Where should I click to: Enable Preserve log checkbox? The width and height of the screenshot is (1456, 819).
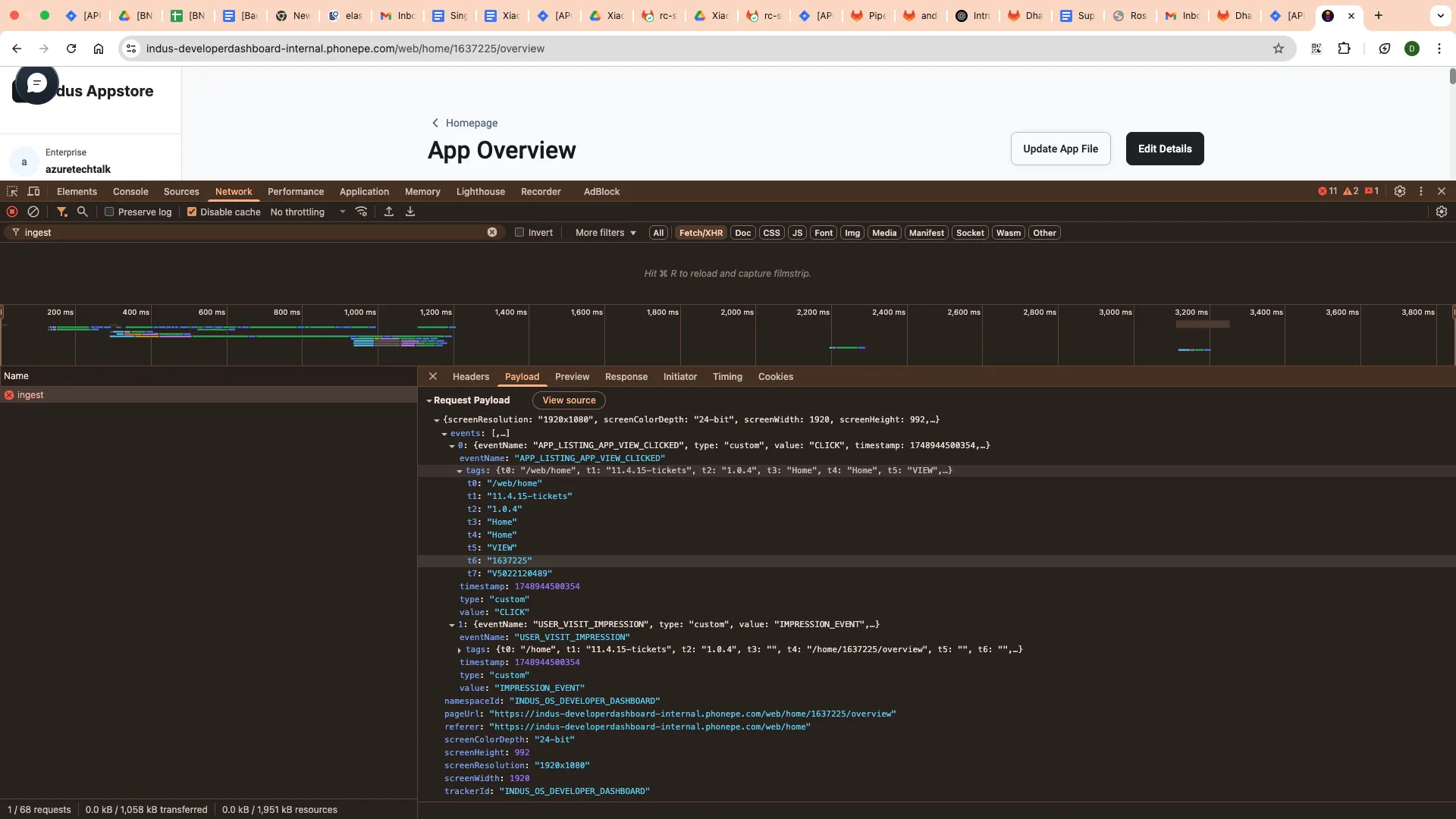click(x=109, y=212)
